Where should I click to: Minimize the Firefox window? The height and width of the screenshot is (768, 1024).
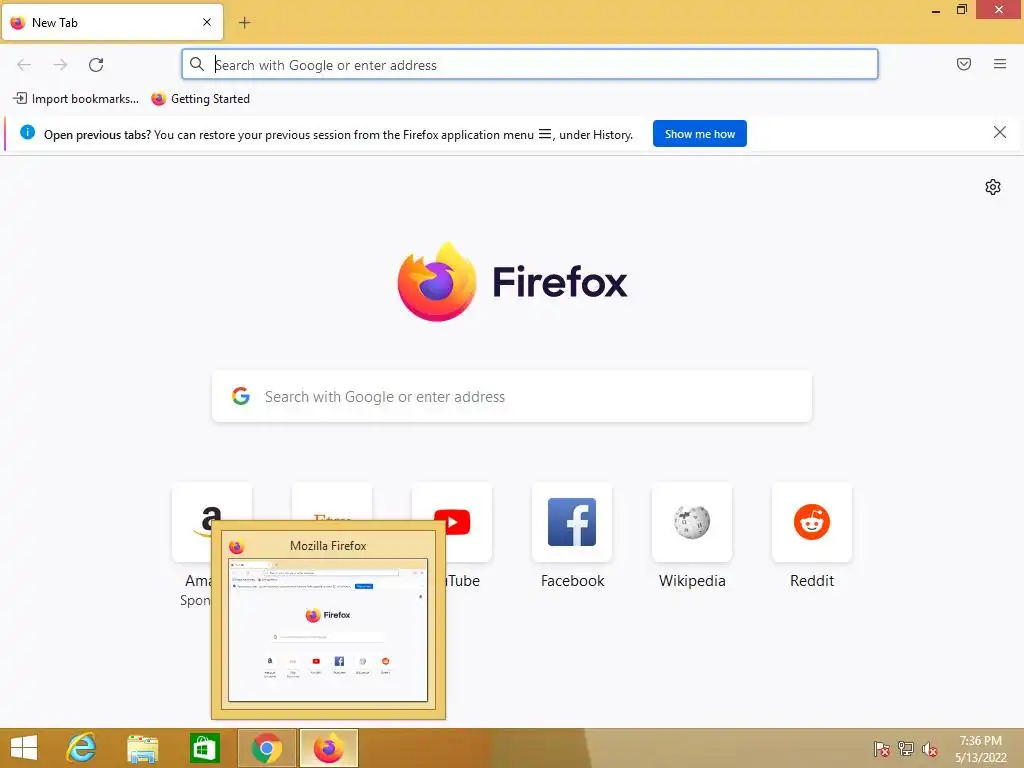click(x=936, y=10)
